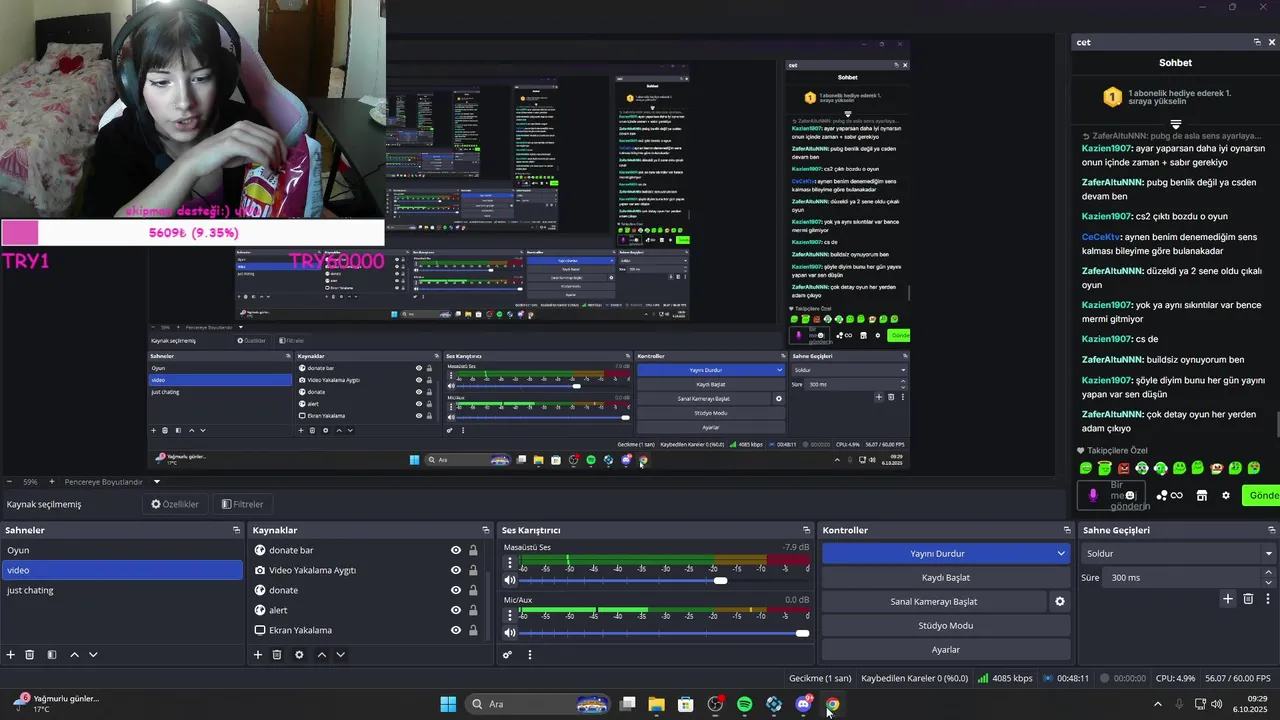Increase Süre duration with up arrow

(x=1269, y=573)
